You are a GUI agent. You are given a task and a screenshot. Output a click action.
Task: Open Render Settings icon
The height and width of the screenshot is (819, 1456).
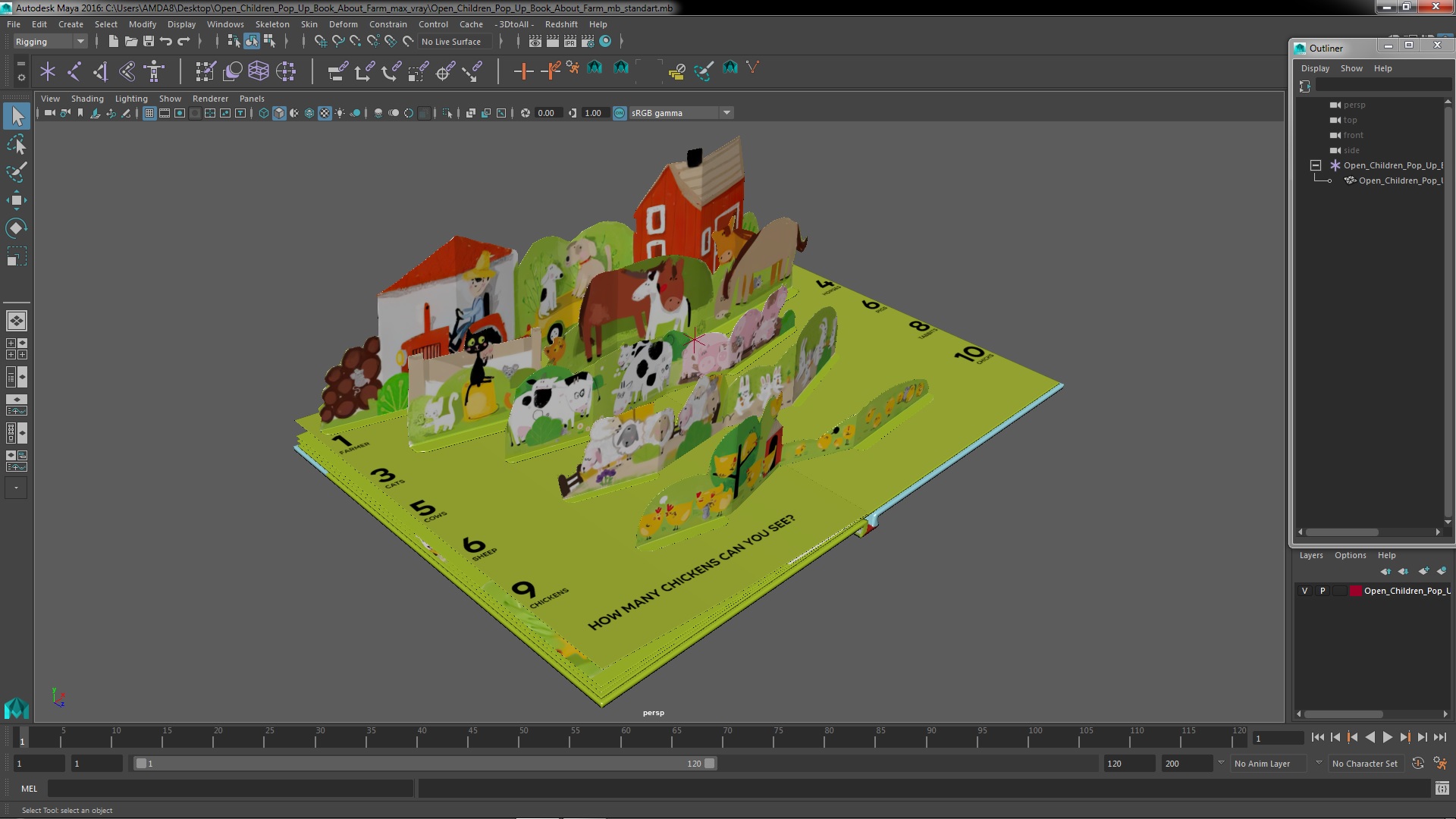(588, 42)
